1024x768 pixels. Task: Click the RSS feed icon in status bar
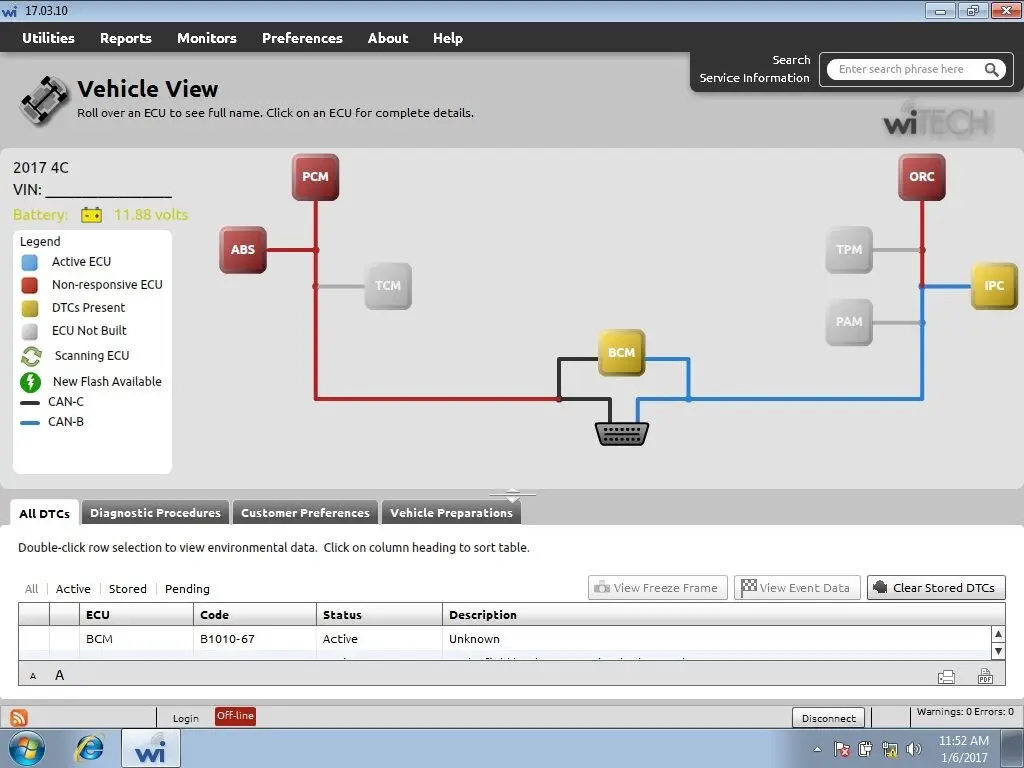coord(19,717)
